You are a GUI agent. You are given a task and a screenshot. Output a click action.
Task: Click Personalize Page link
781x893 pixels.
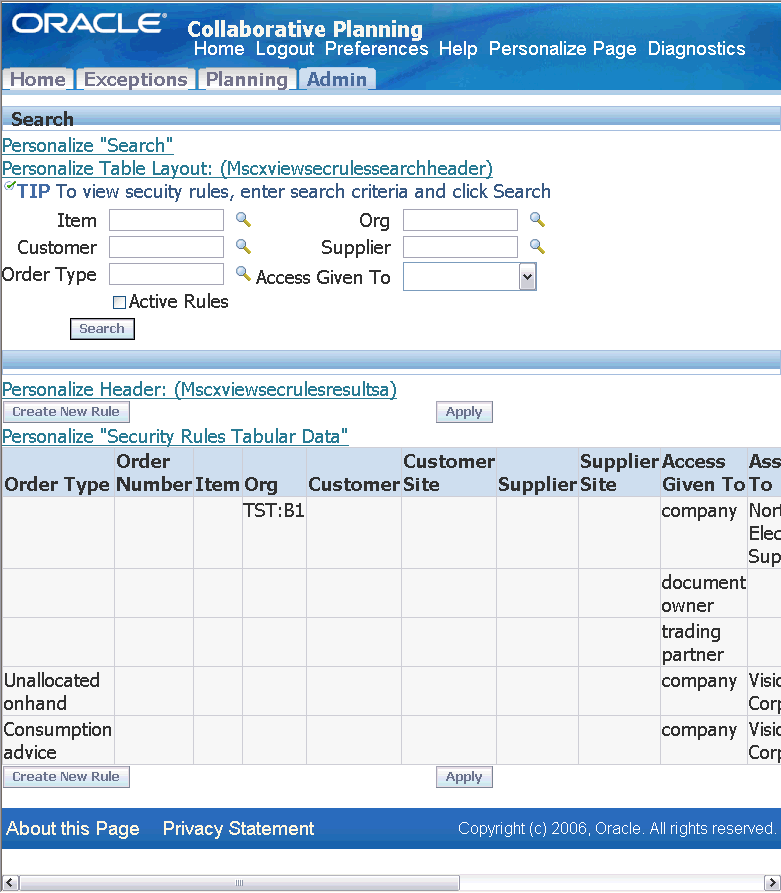(562, 49)
